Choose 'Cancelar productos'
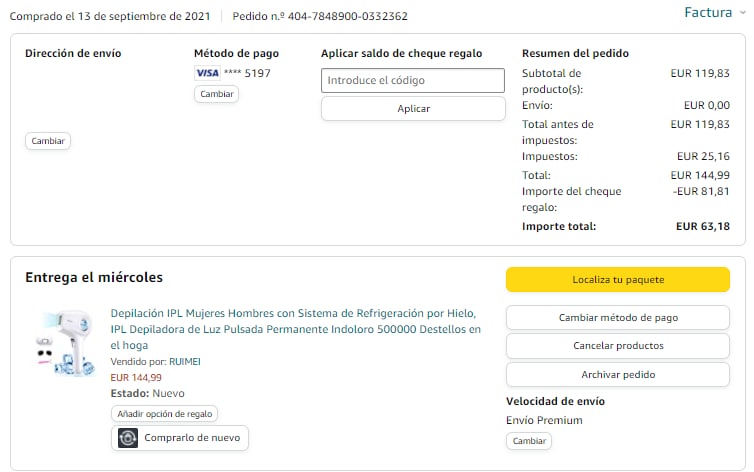The image size is (754, 472). (x=617, y=346)
